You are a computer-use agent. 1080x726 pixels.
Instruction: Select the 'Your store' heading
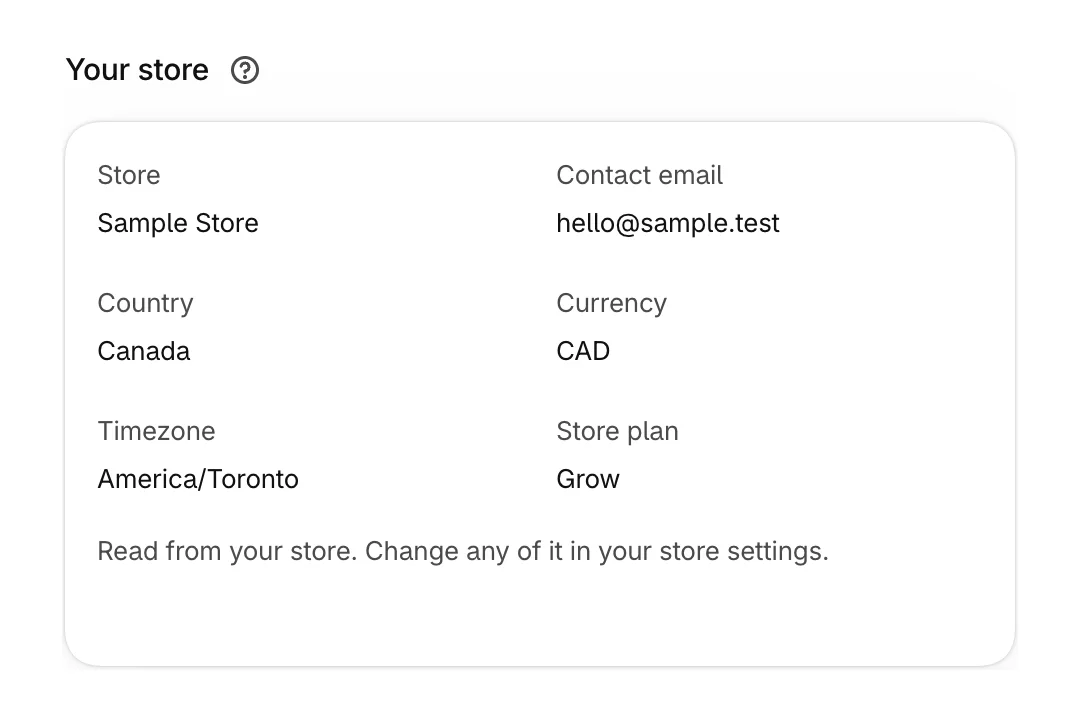pos(137,70)
